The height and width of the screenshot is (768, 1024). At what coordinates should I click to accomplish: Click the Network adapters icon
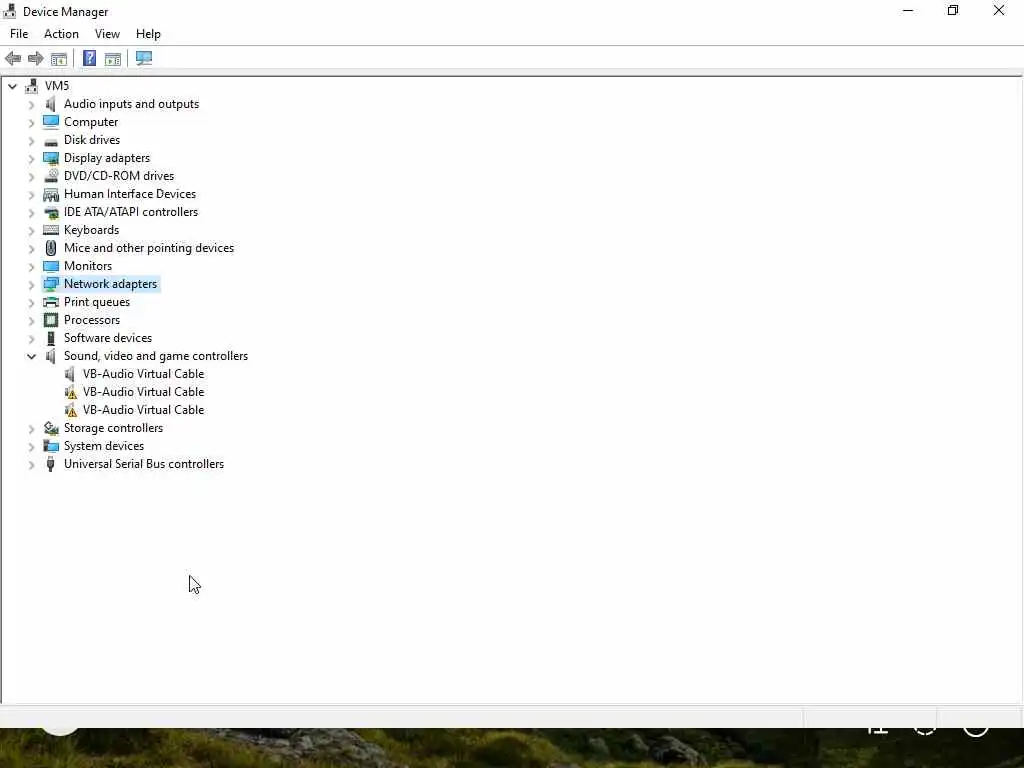click(x=51, y=284)
